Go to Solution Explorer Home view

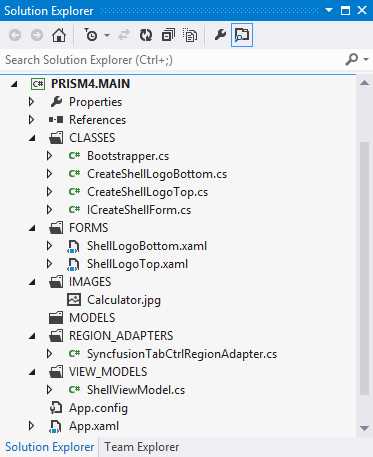coord(59,35)
